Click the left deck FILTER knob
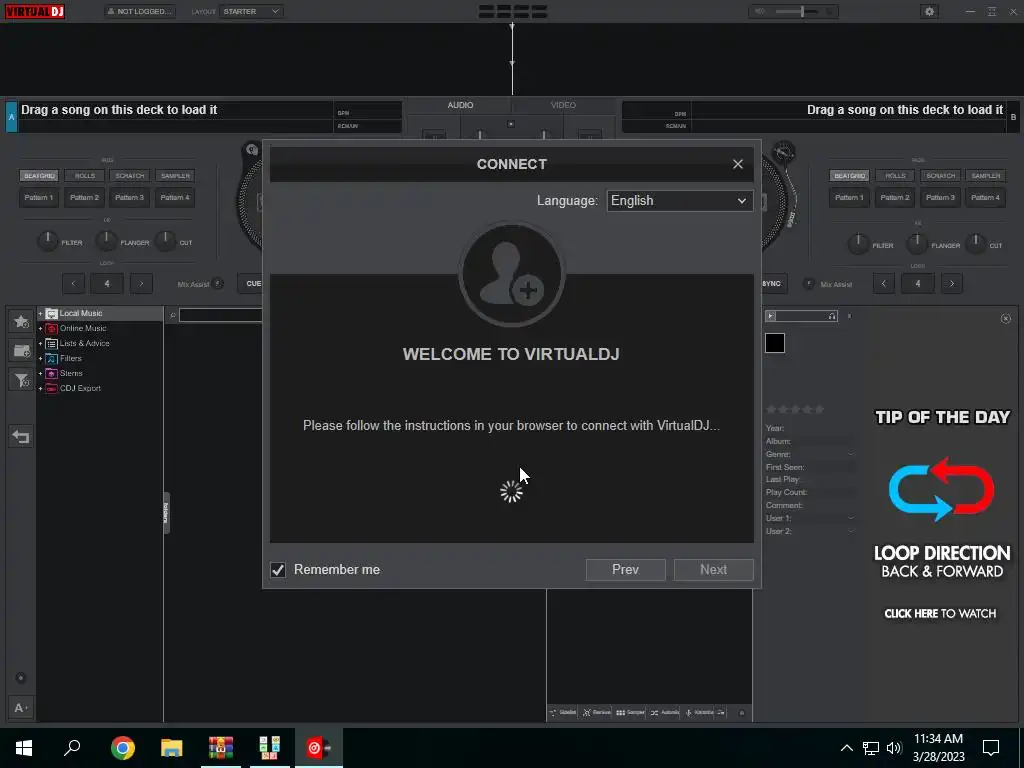This screenshot has width=1024, height=768. point(47,241)
